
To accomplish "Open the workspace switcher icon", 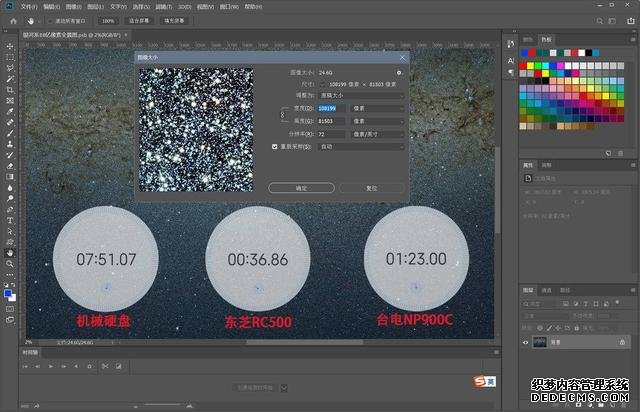I will [612, 21].
